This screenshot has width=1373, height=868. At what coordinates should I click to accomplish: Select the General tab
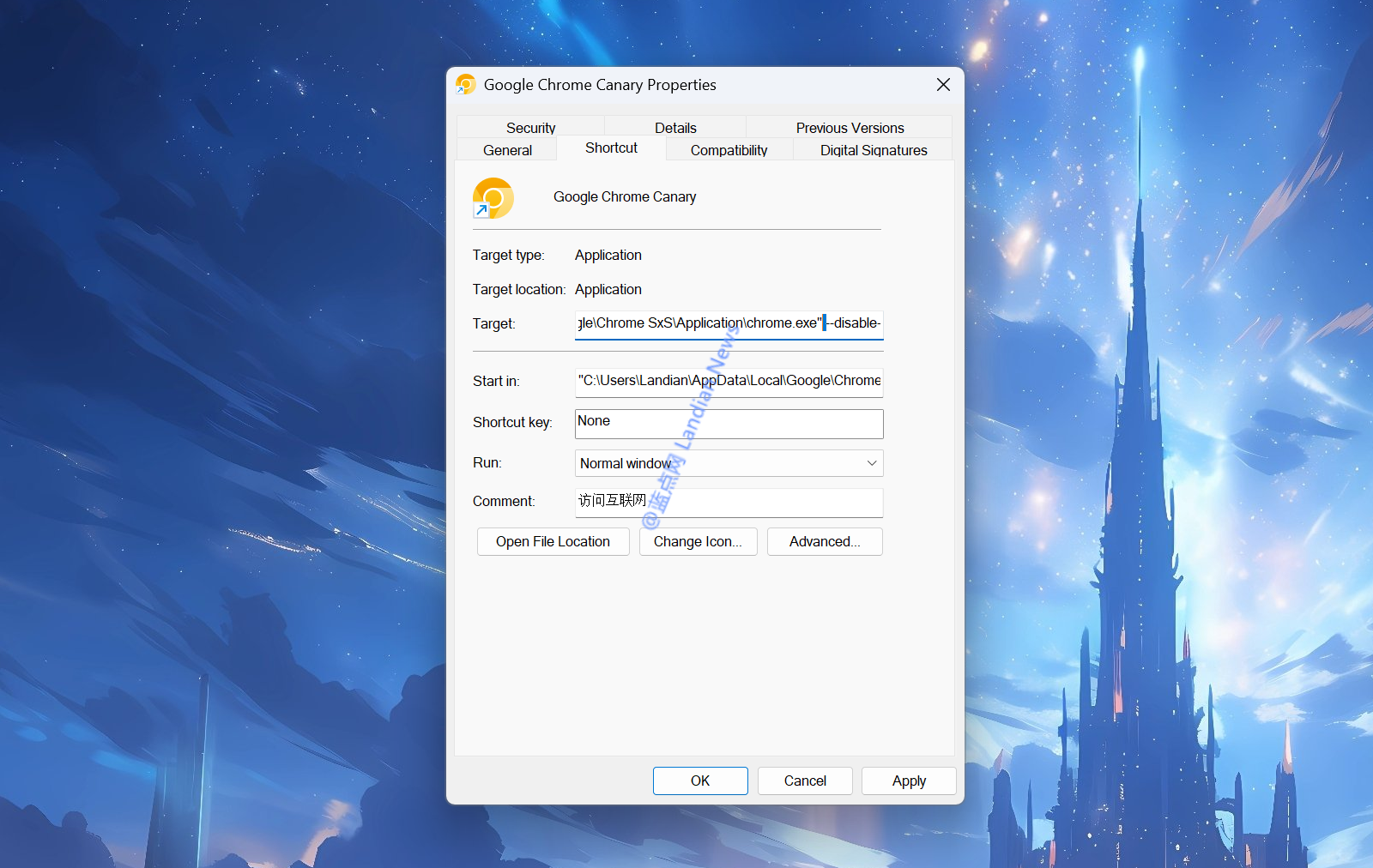point(507,150)
